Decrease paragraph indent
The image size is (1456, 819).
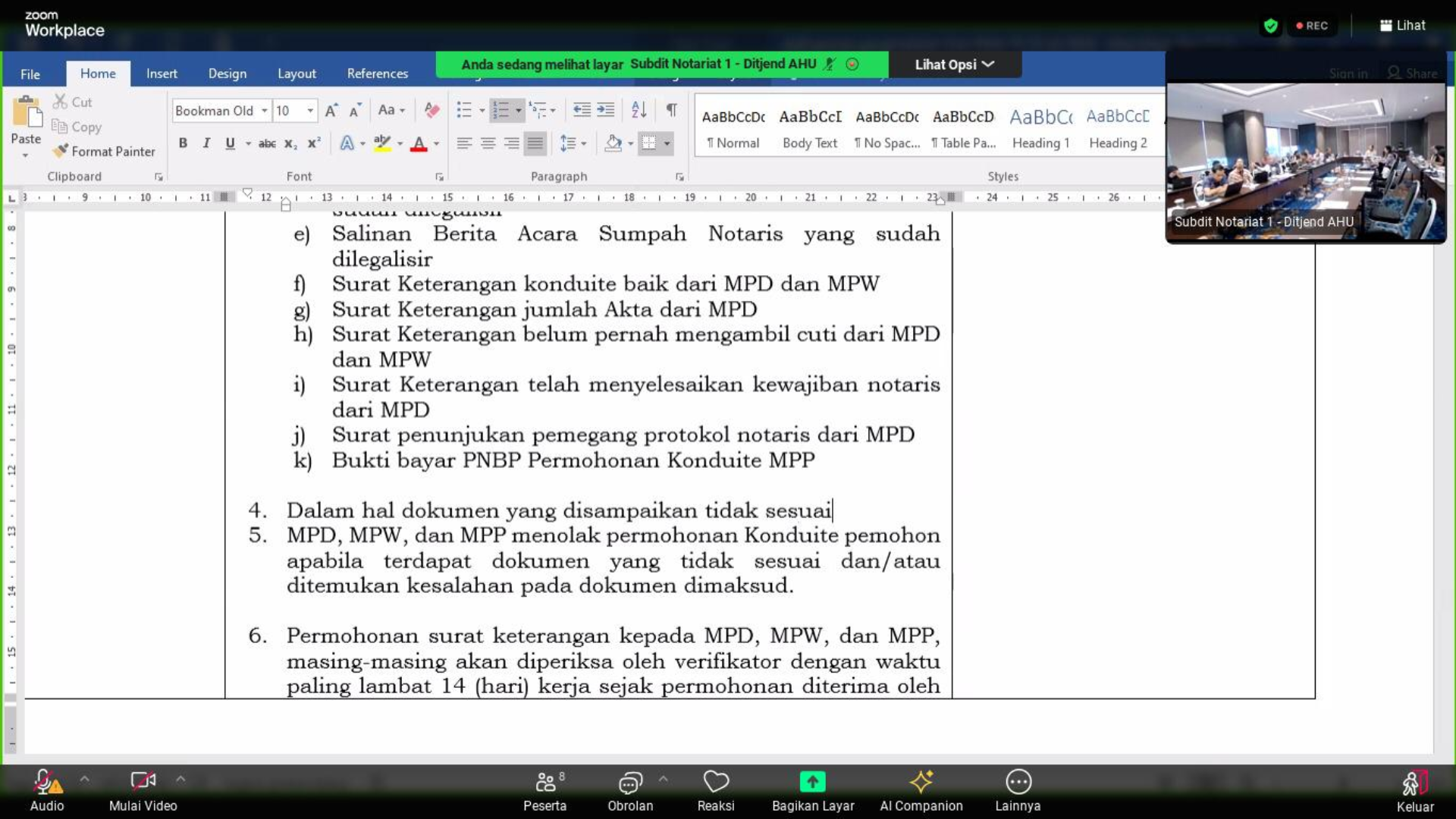tap(582, 111)
